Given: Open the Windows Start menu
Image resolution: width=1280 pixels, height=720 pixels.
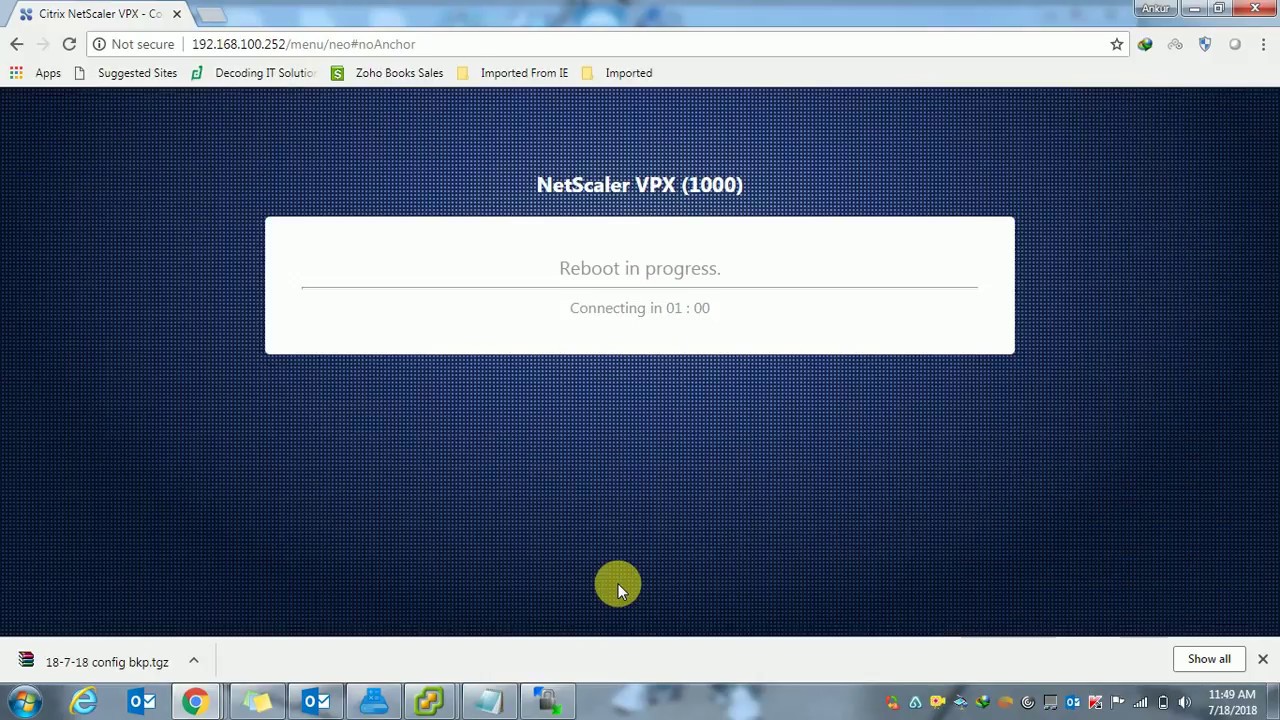Looking at the screenshot, I should point(24,702).
